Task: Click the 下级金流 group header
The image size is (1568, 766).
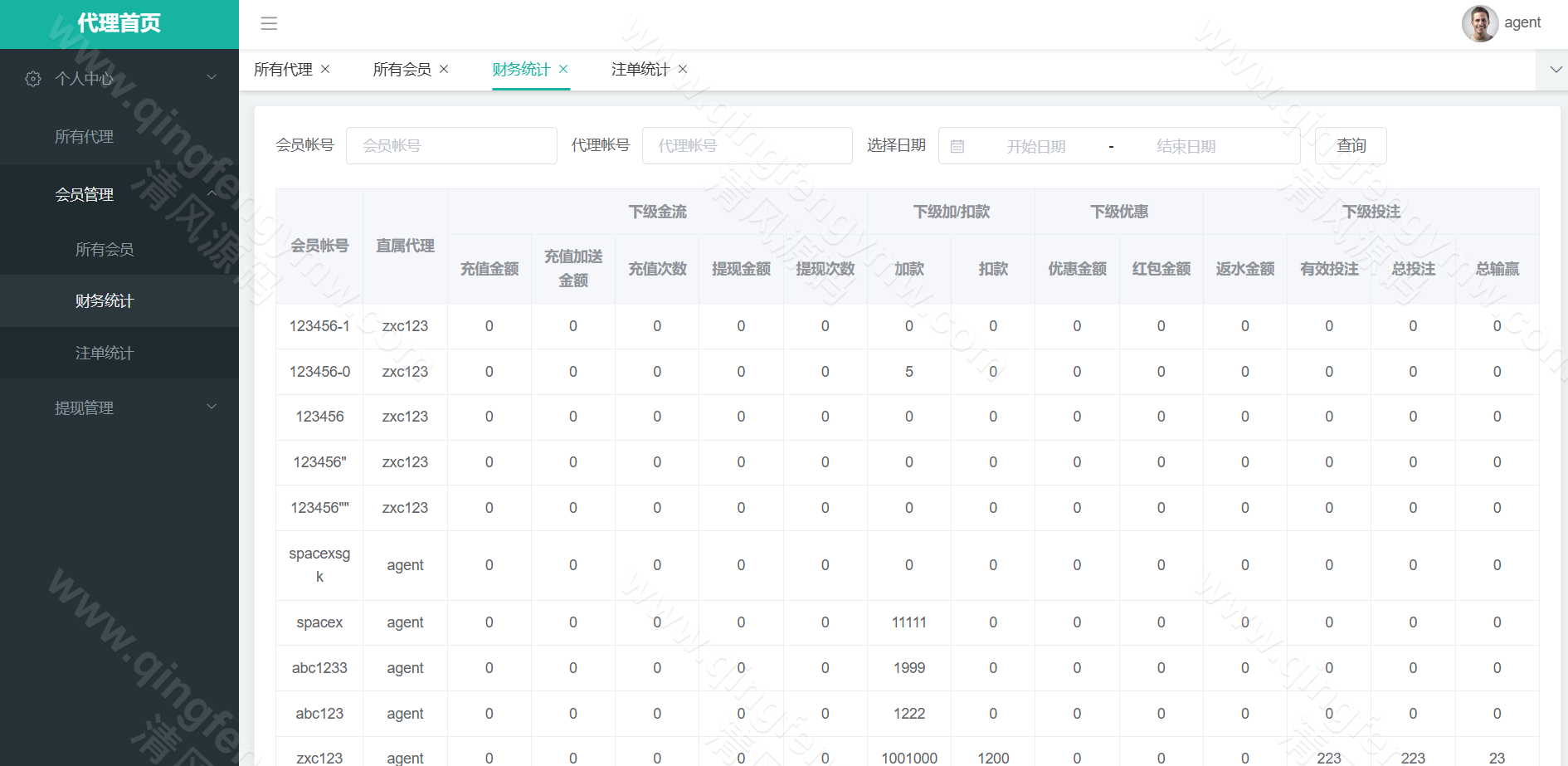Action: 657,212
